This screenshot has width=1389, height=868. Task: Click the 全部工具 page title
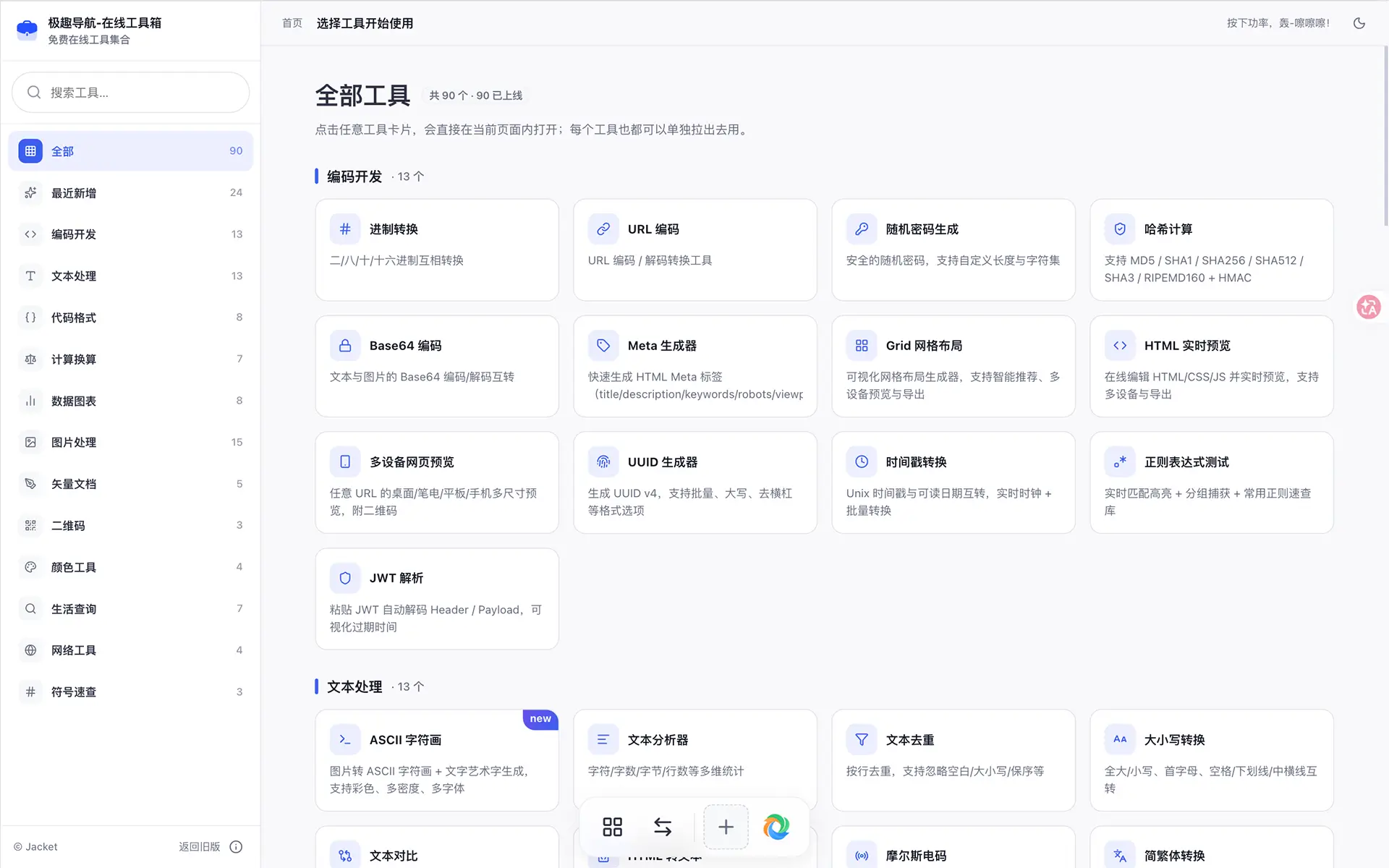click(362, 95)
